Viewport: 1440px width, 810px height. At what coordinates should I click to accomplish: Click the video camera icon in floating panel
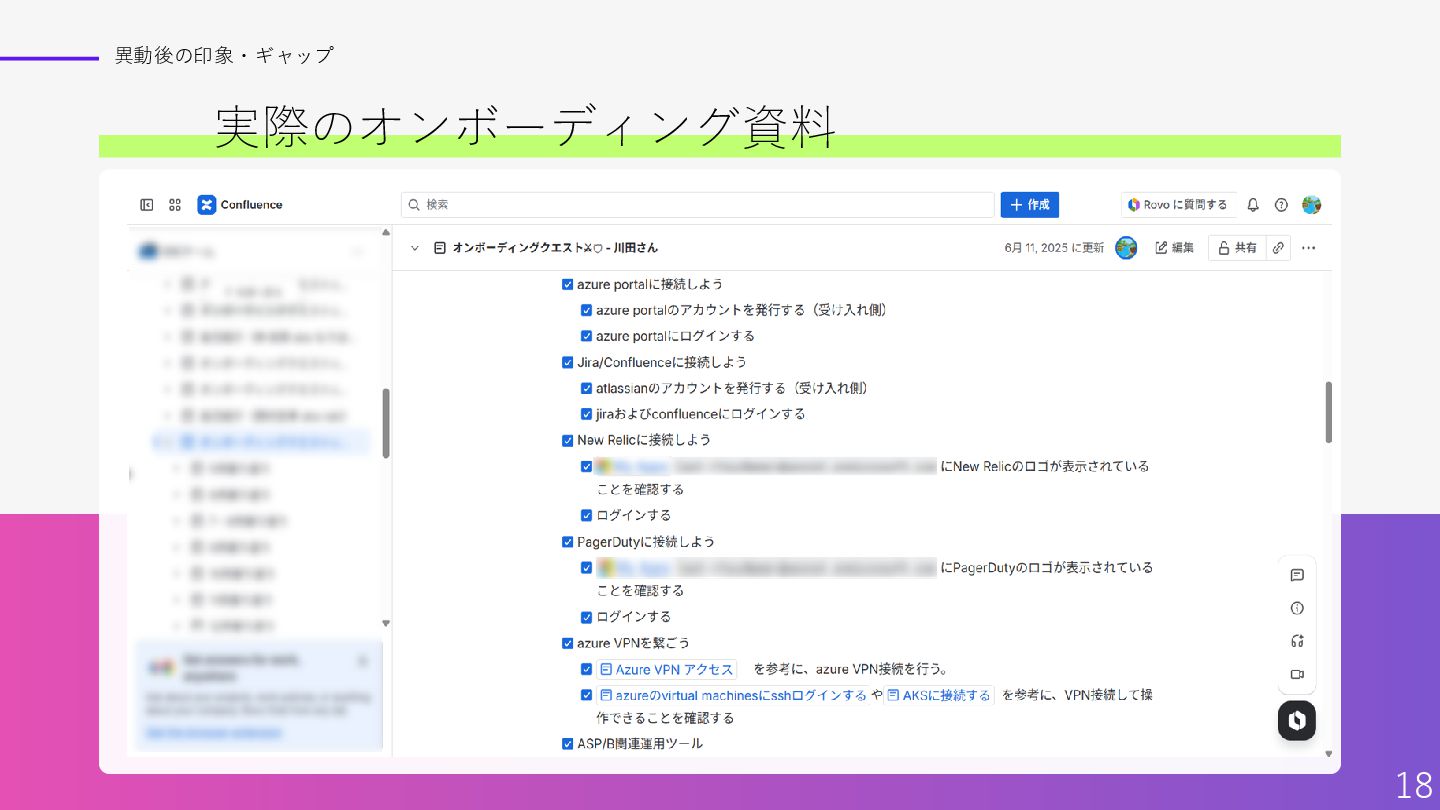pos(1297,674)
